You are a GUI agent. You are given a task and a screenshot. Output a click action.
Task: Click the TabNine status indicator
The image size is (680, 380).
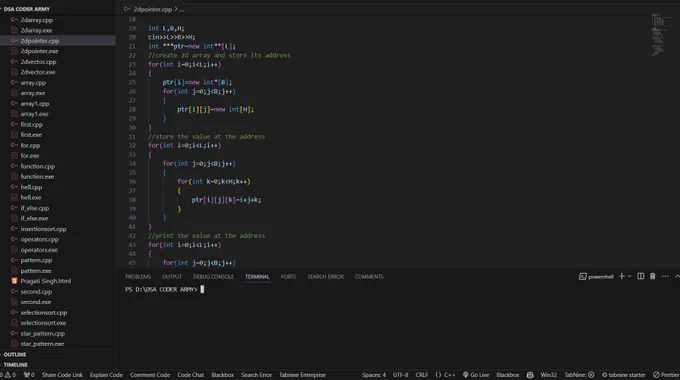(579, 375)
